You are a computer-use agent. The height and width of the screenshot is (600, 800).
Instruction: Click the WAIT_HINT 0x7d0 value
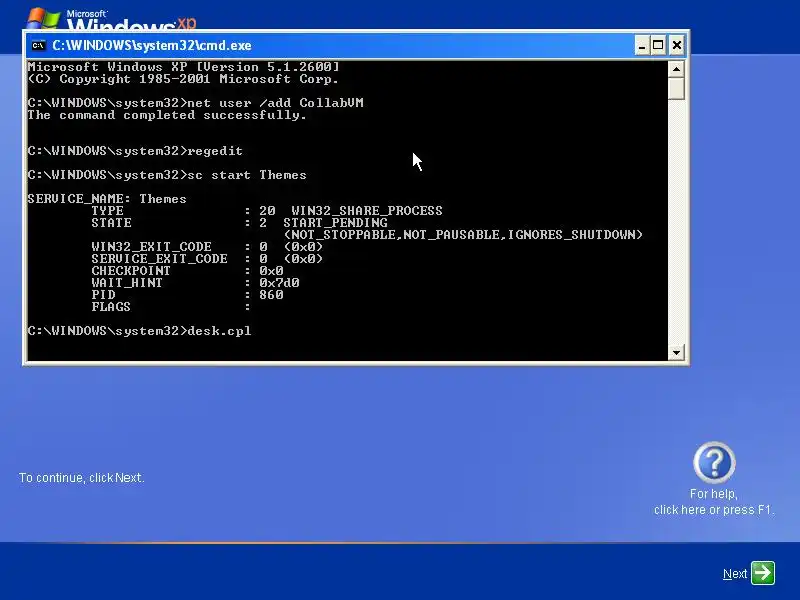click(x=279, y=283)
